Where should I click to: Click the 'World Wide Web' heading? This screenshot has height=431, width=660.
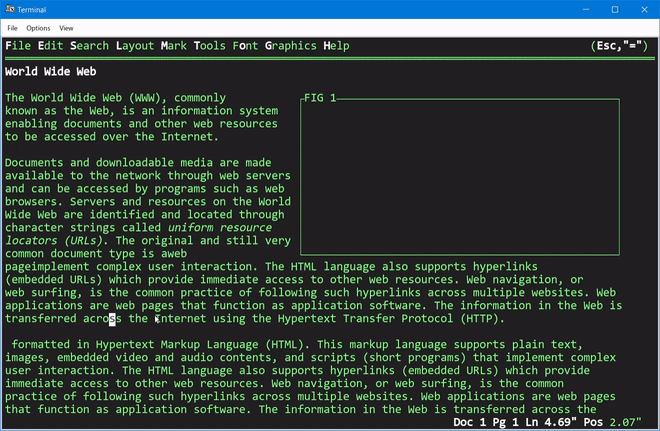[51, 72]
